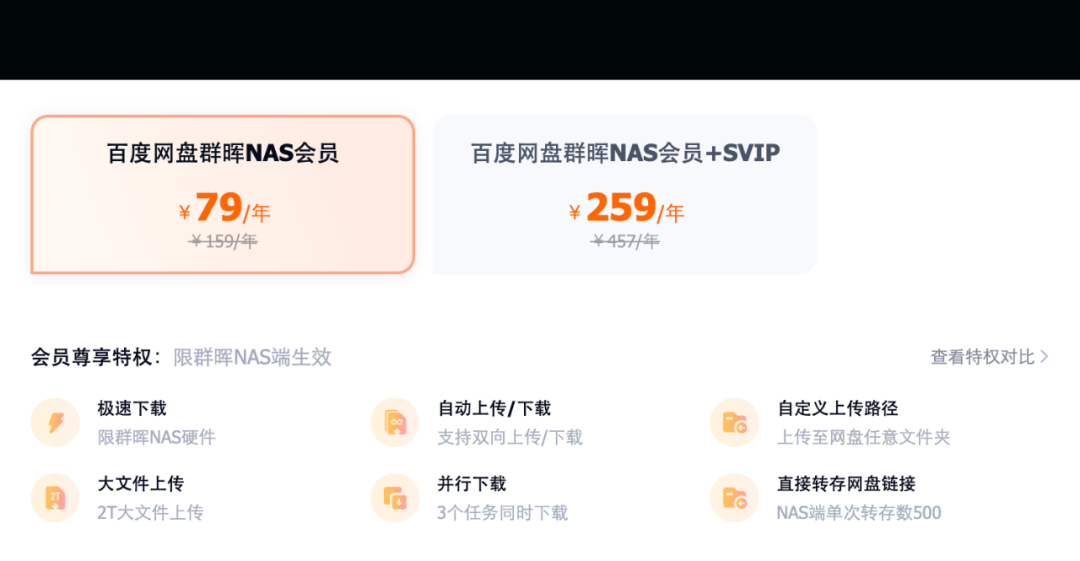Click the ¥79/年 price
The width and height of the screenshot is (1080, 561).
pyautogui.click(x=224, y=208)
